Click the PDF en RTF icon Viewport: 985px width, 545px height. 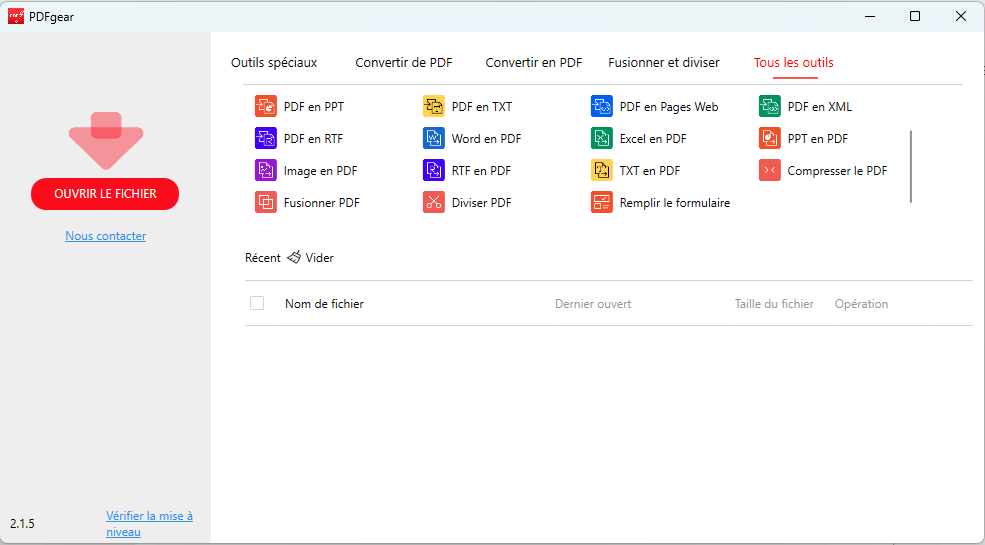tap(266, 138)
